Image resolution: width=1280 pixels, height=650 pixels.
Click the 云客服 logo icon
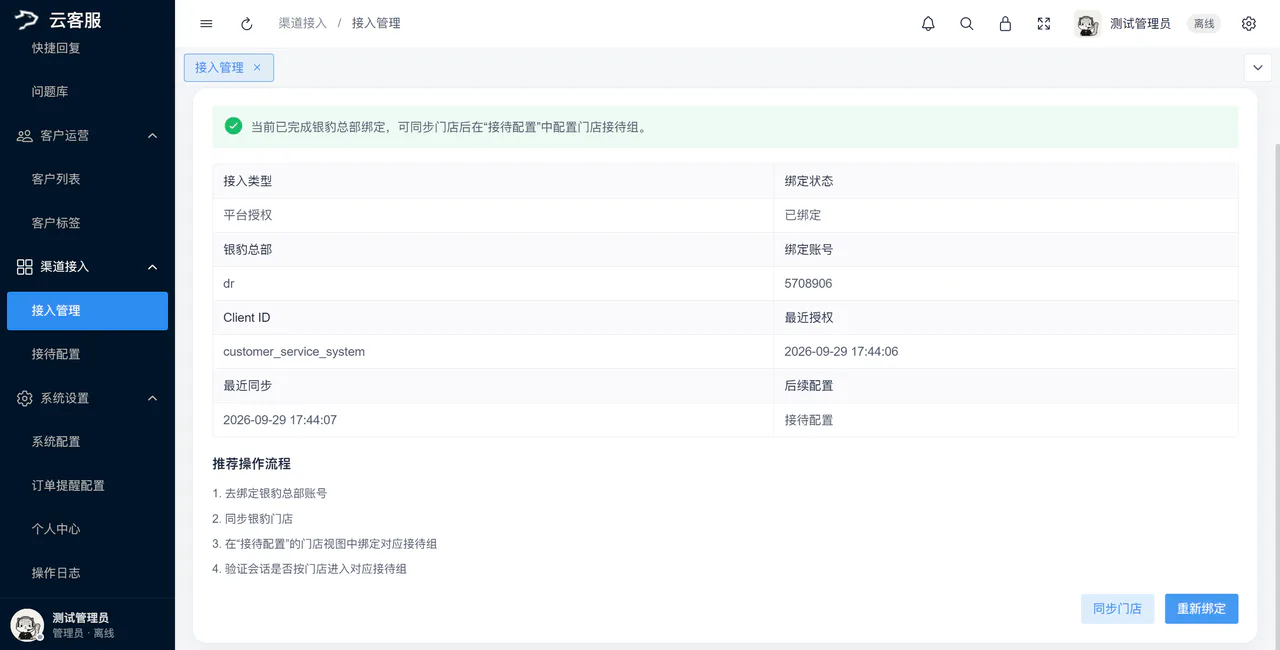pos(26,20)
